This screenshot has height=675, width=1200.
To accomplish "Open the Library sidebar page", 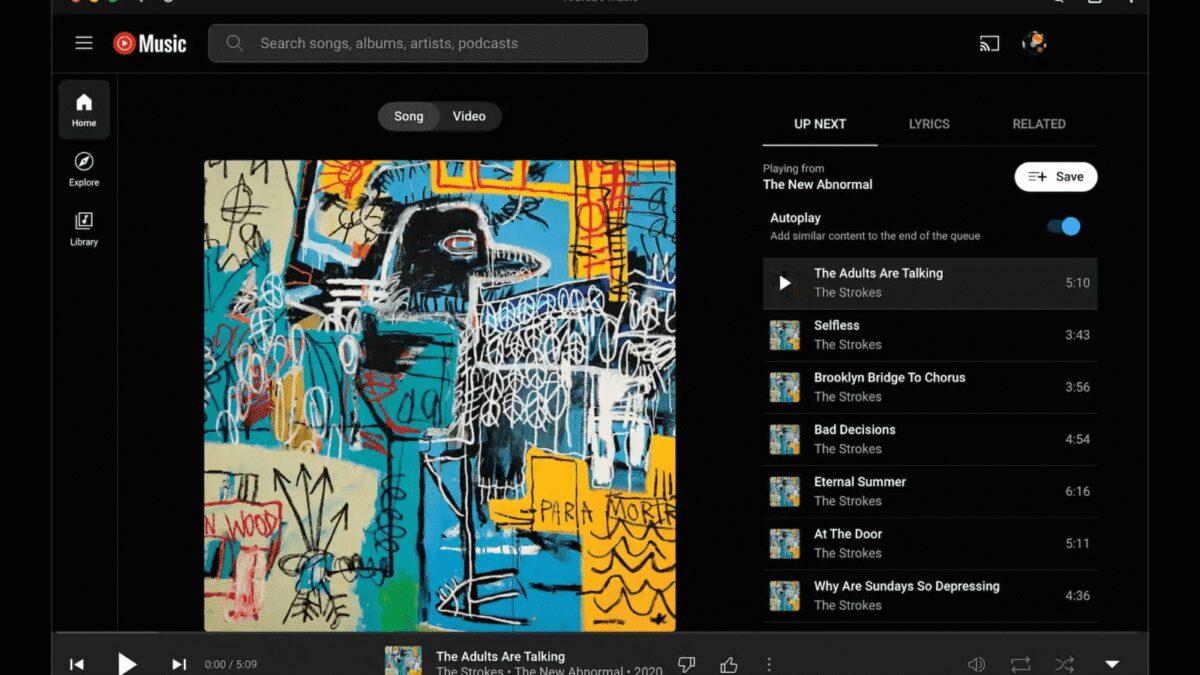I will (84, 228).
